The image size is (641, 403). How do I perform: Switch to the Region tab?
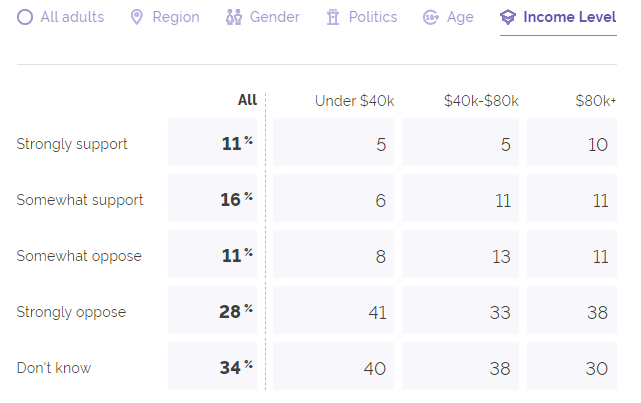coord(176,17)
